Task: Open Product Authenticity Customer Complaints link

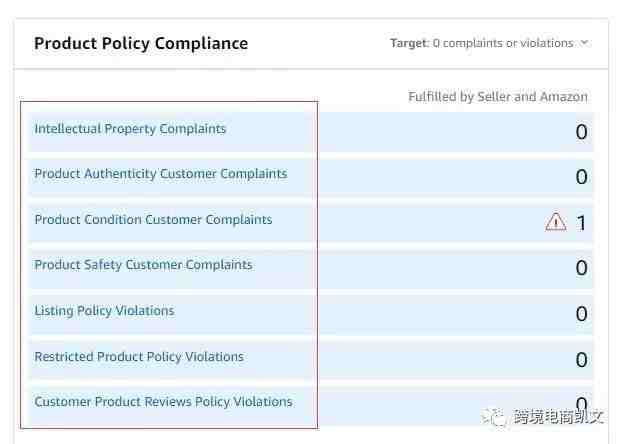Action: point(161,174)
